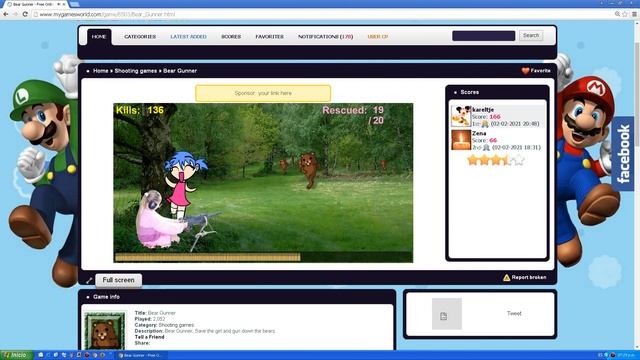Click the system tray clock

tap(626, 355)
